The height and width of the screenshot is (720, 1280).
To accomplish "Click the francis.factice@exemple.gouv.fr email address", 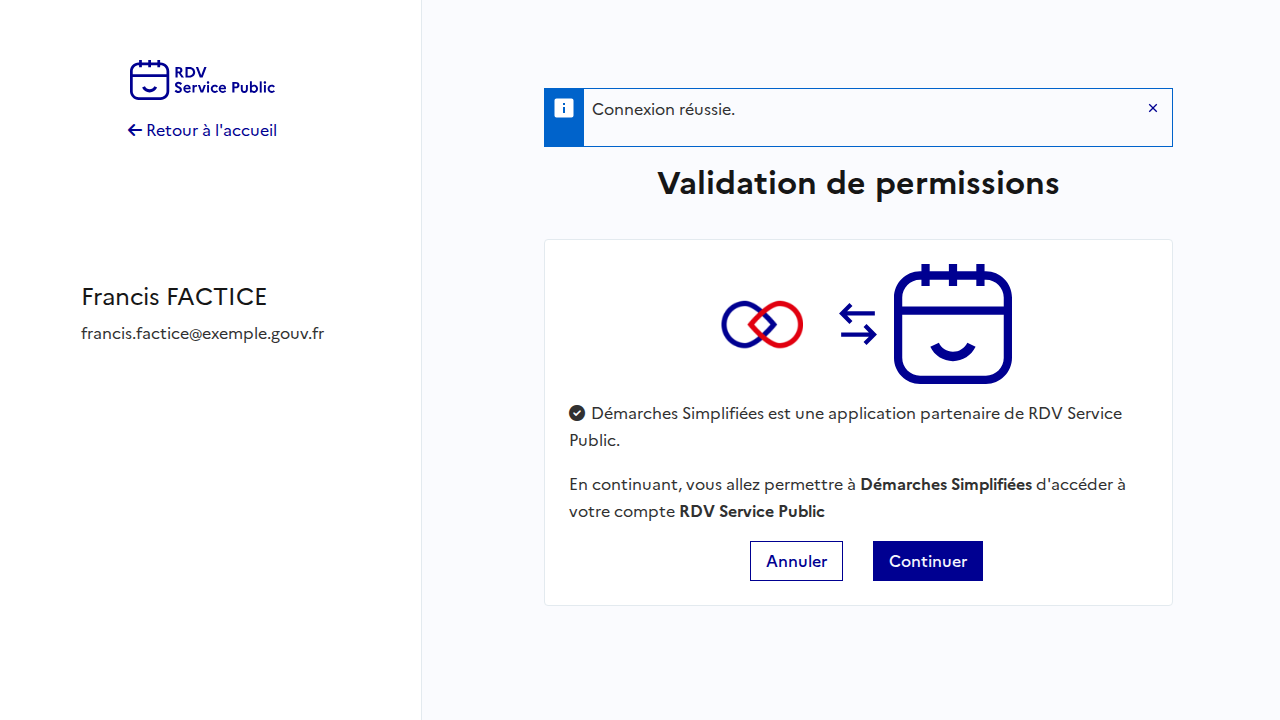I will [202, 333].
